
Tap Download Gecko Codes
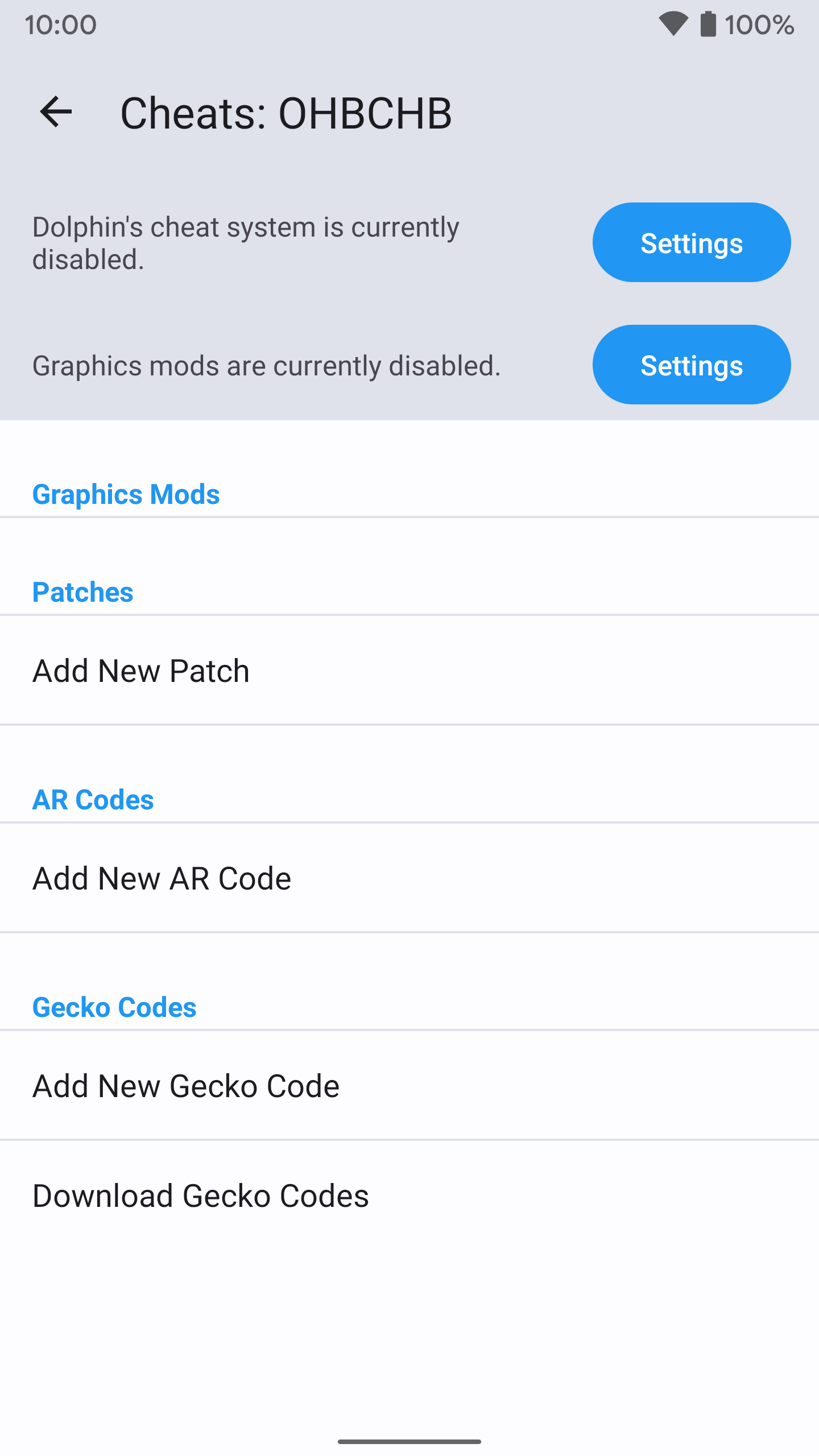pyautogui.click(x=200, y=1195)
